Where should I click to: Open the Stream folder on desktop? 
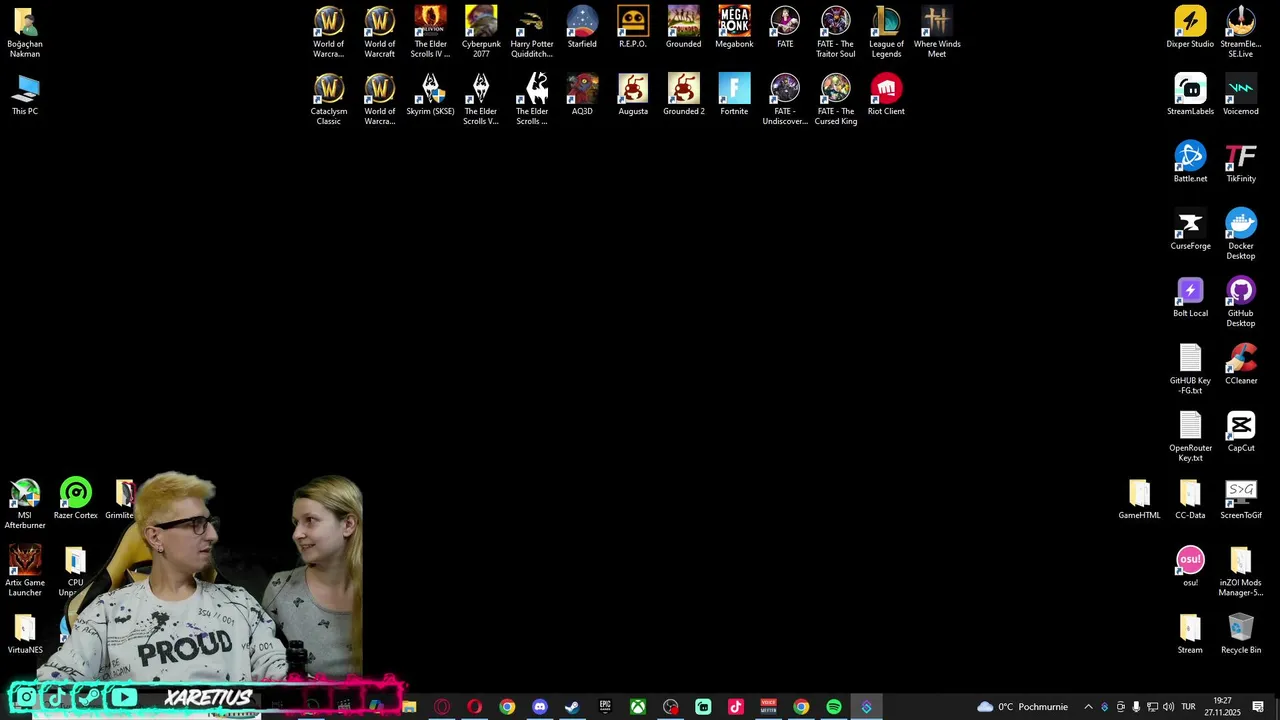pyautogui.click(x=1190, y=632)
